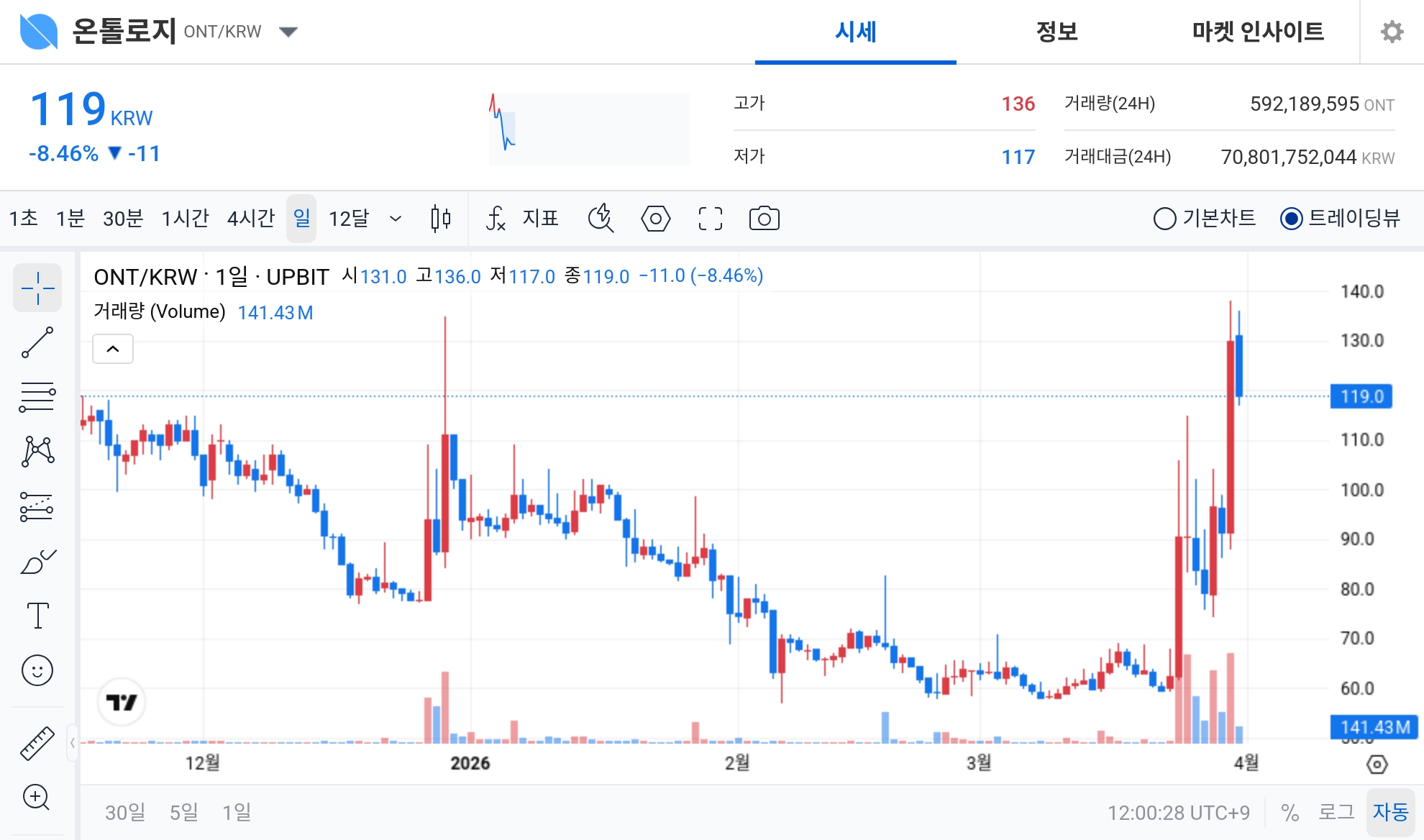
Task: Select the trend line drawing tool
Action: pos(37,342)
